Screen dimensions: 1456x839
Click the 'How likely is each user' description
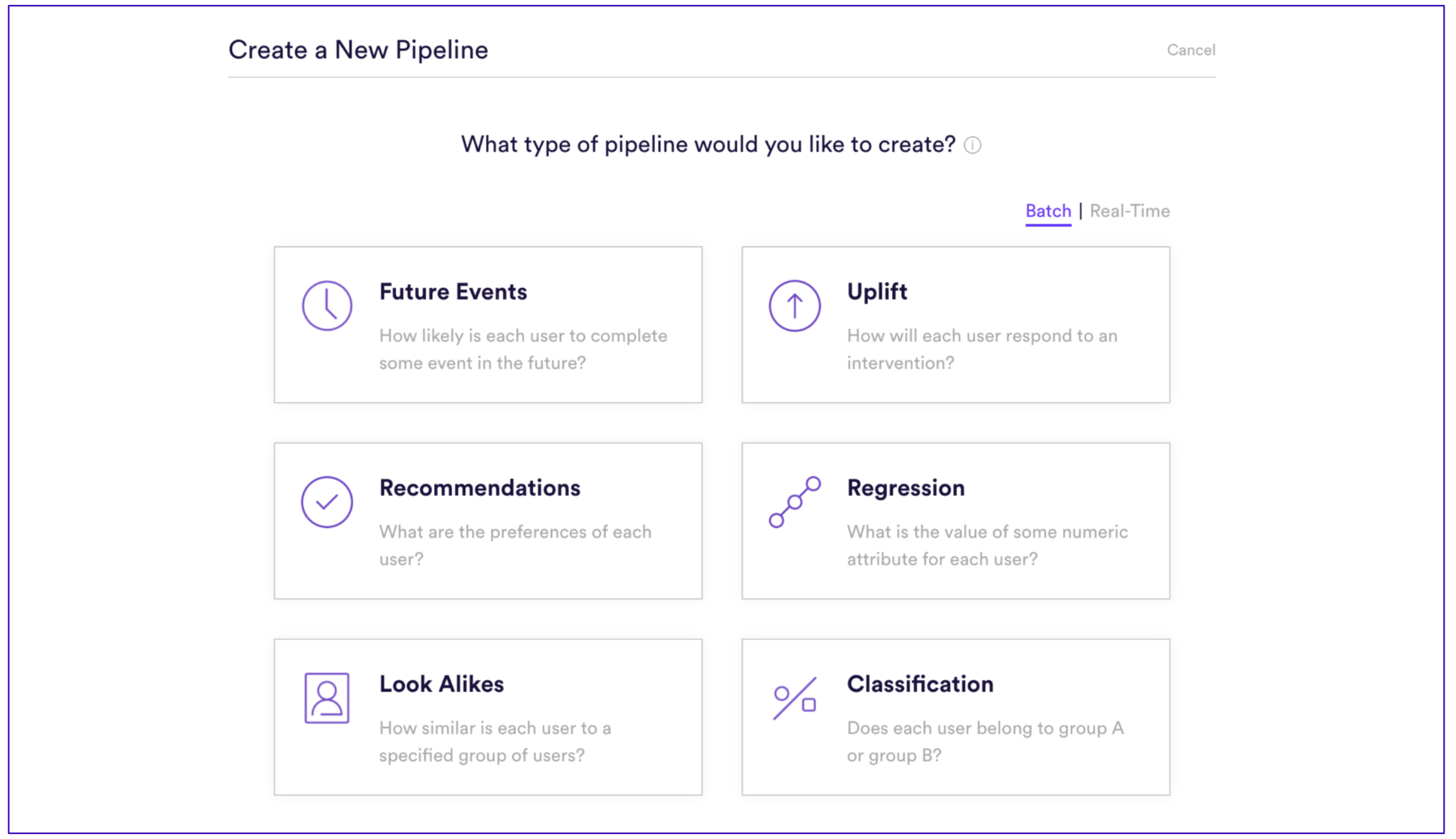(x=523, y=349)
